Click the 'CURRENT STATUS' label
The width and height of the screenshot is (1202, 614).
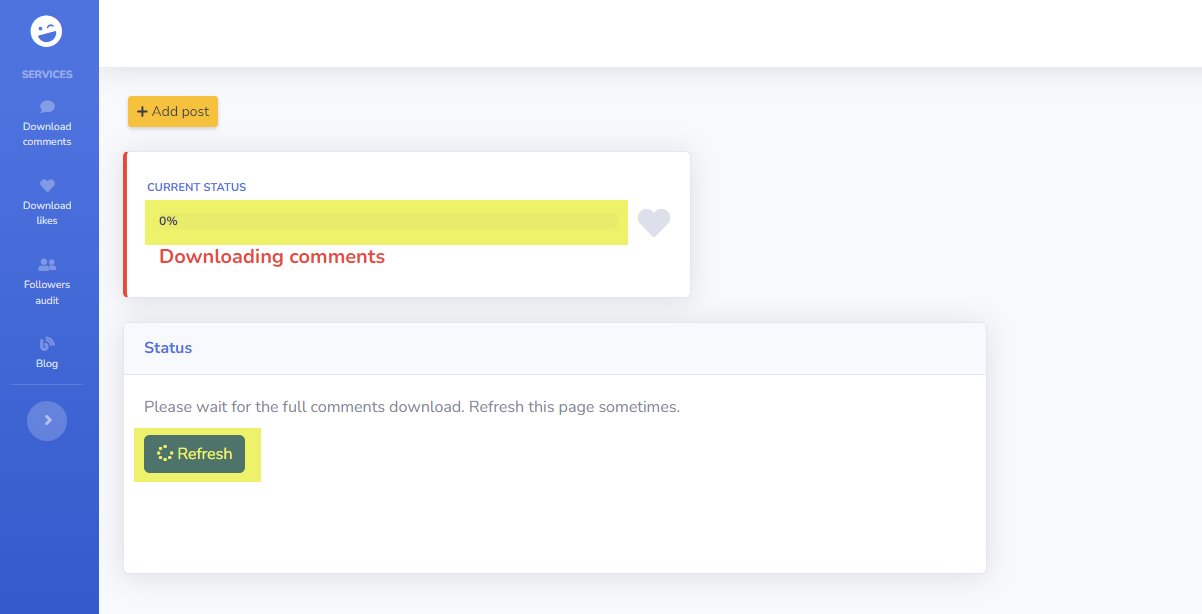tap(196, 187)
